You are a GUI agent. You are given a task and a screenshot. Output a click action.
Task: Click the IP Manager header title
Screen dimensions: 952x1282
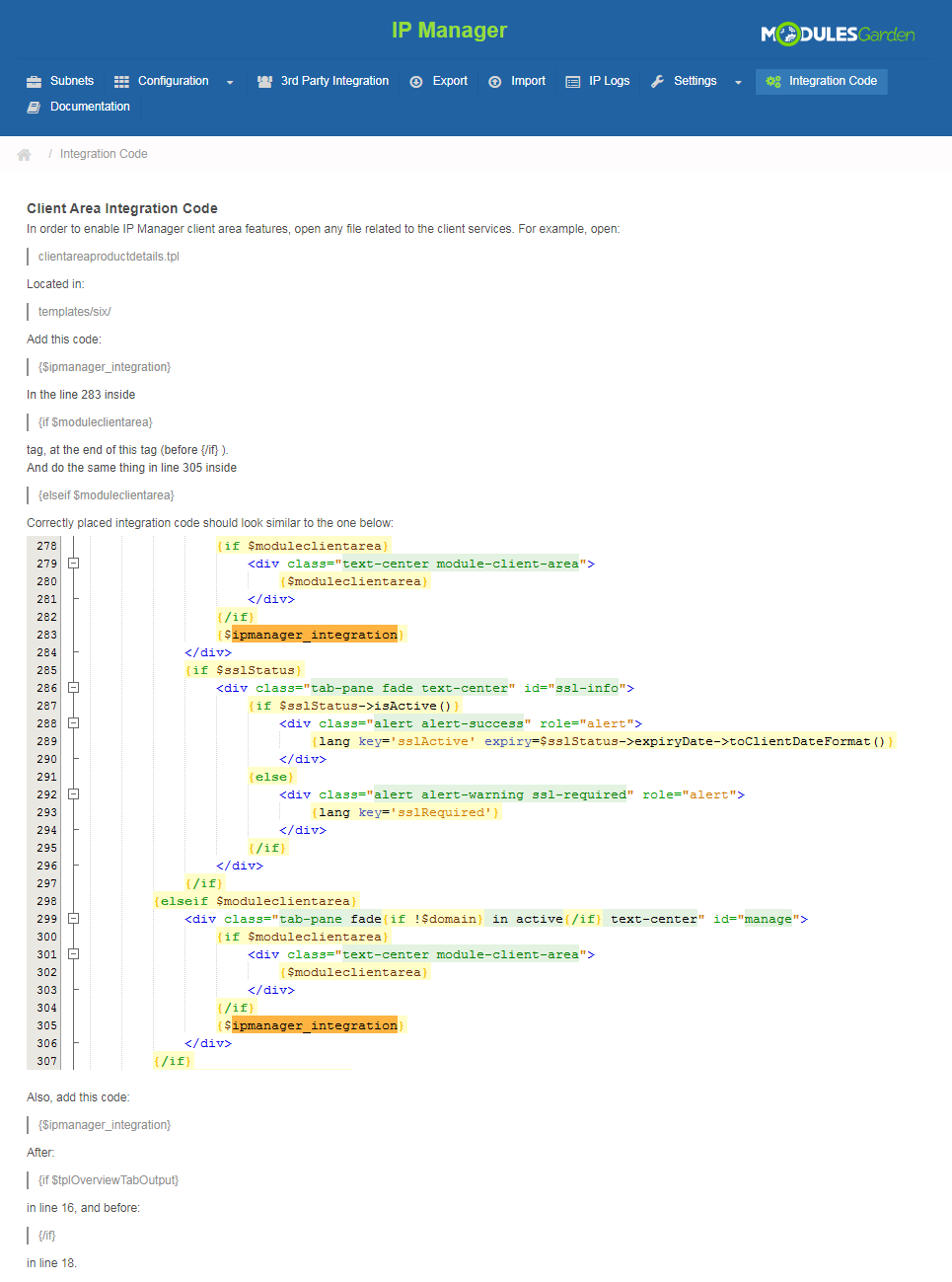point(449,31)
